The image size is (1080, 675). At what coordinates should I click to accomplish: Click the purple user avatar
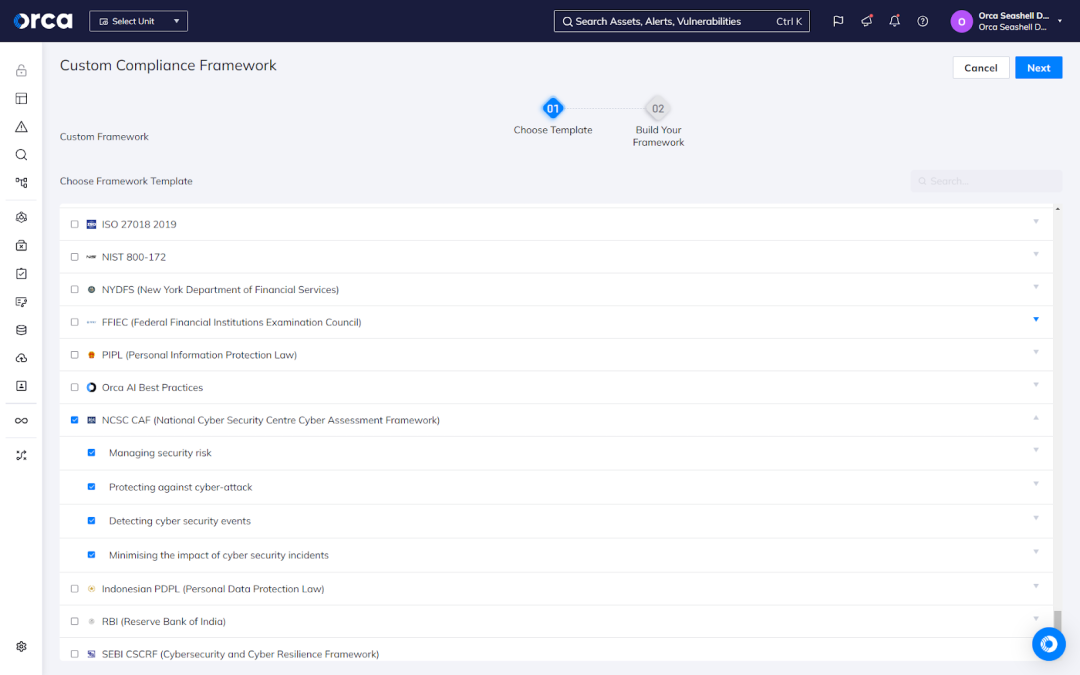[x=962, y=21]
